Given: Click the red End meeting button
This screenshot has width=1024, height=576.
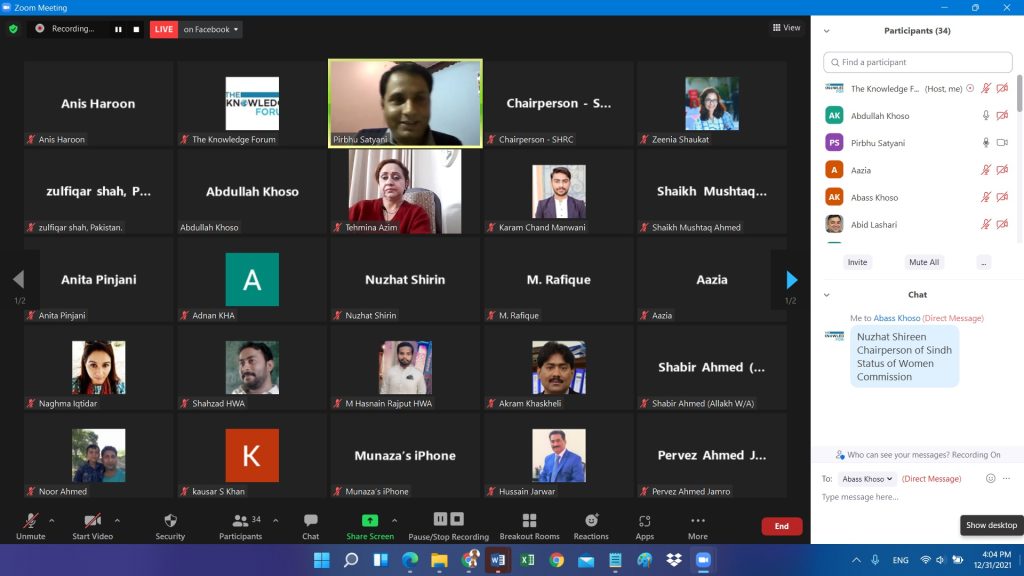Looking at the screenshot, I should pos(781,526).
